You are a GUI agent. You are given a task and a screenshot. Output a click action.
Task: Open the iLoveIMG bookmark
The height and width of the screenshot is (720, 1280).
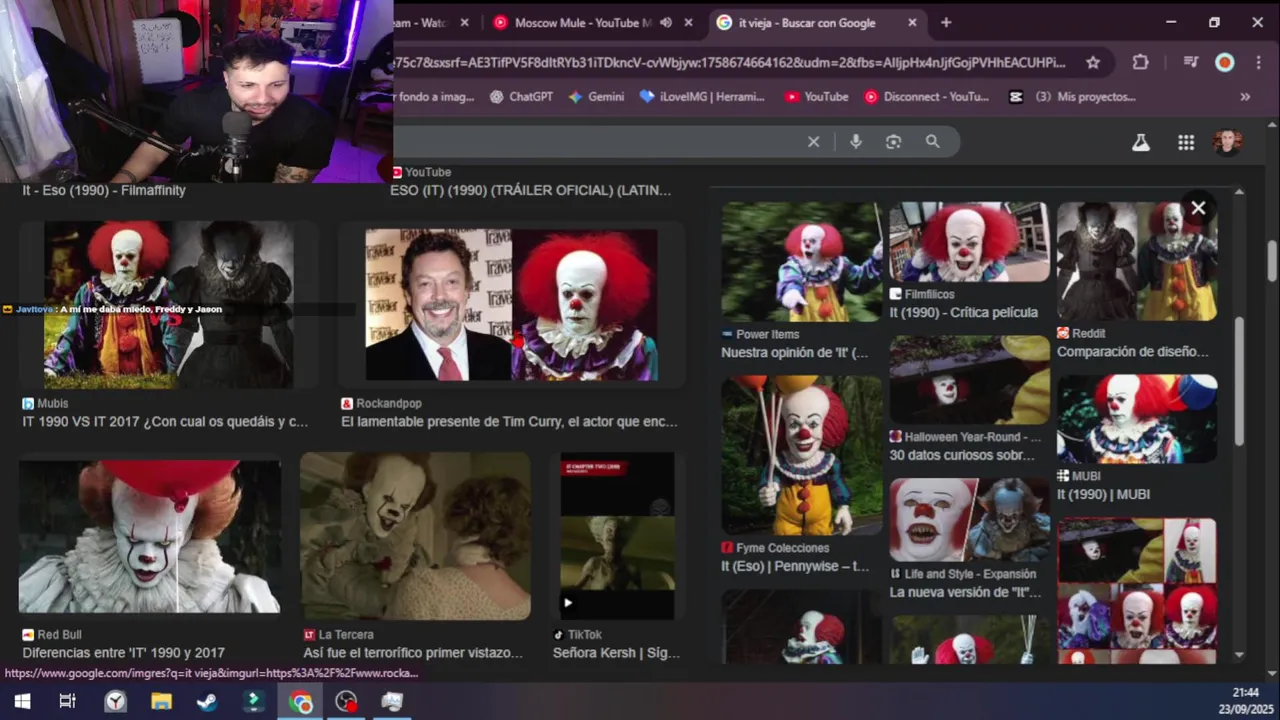click(702, 97)
